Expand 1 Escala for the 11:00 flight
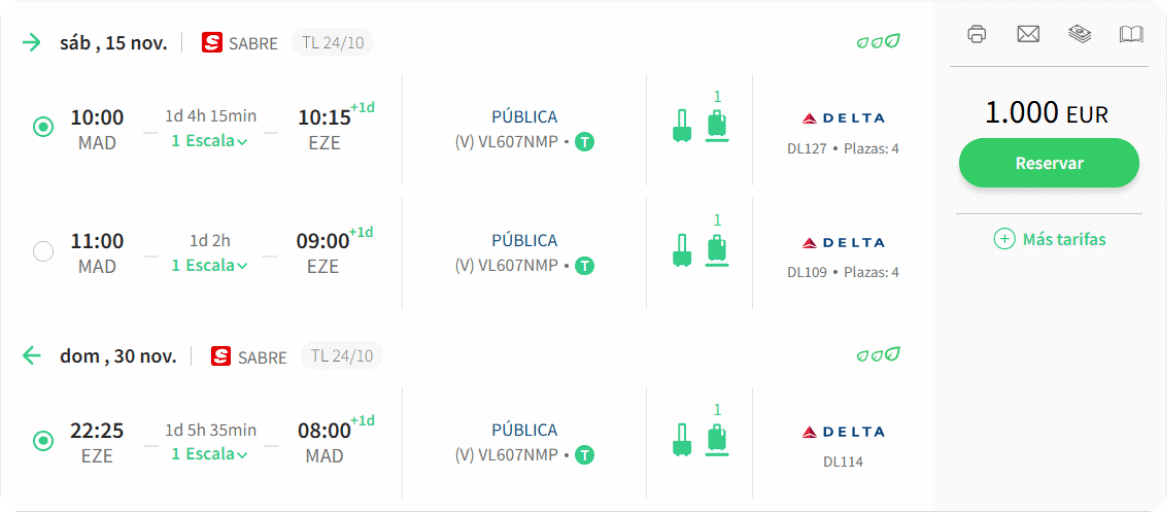This screenshot has width=1168, height=512. (209, 266)
